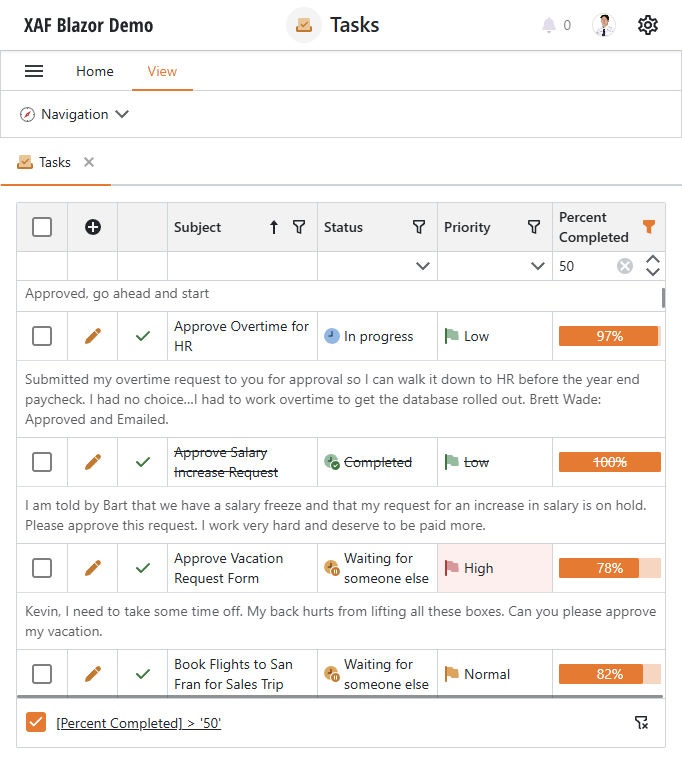Open the user profile avatar

tap(604, 25)
